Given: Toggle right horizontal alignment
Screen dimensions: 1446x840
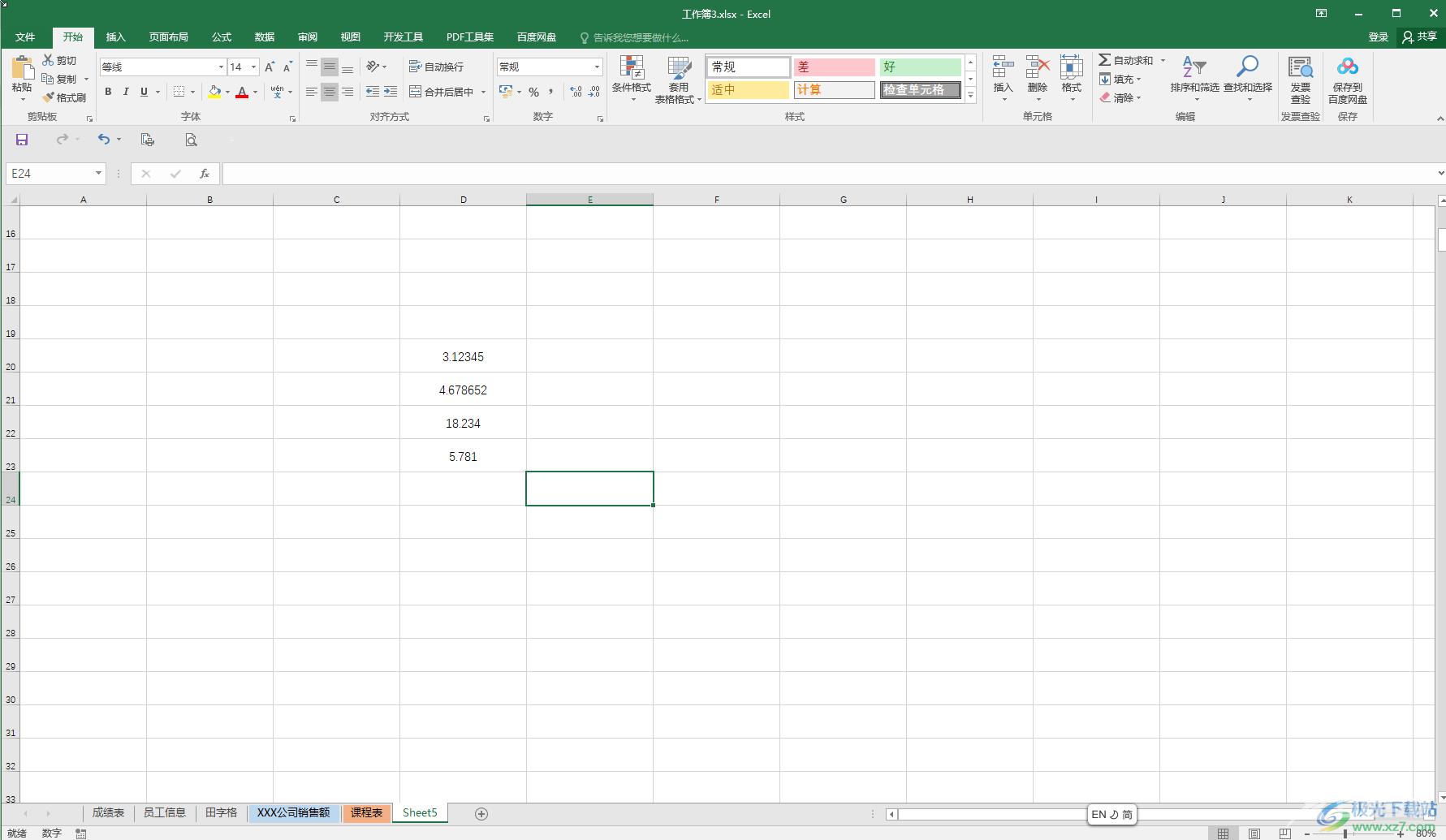Looking at the screenshot, I should pyautogui.click(x=347, y=92).
